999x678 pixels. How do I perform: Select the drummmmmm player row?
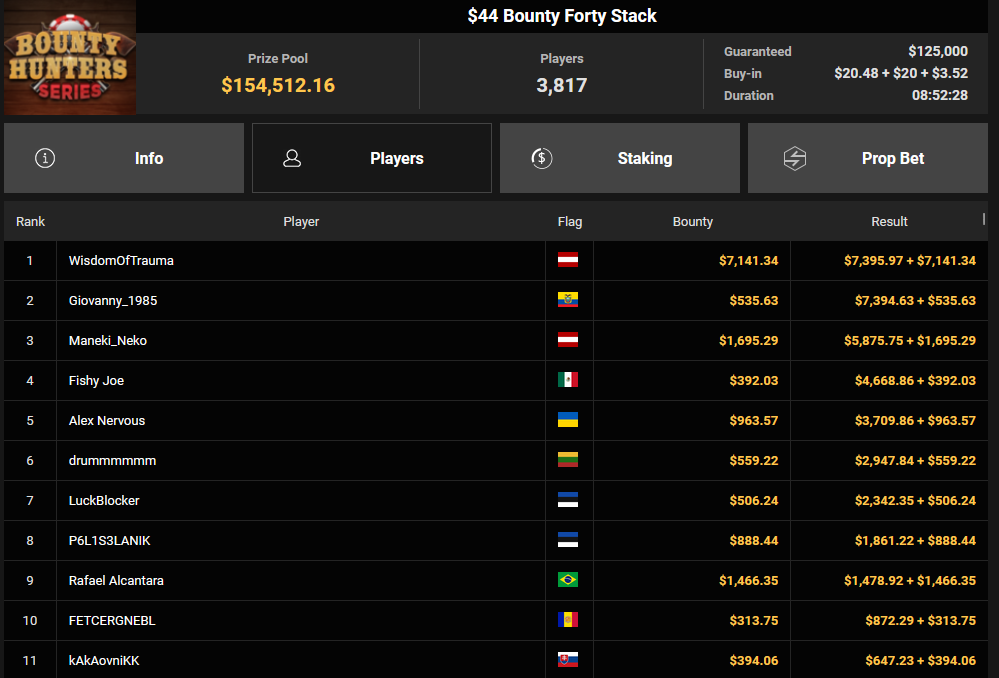(496, 460)
